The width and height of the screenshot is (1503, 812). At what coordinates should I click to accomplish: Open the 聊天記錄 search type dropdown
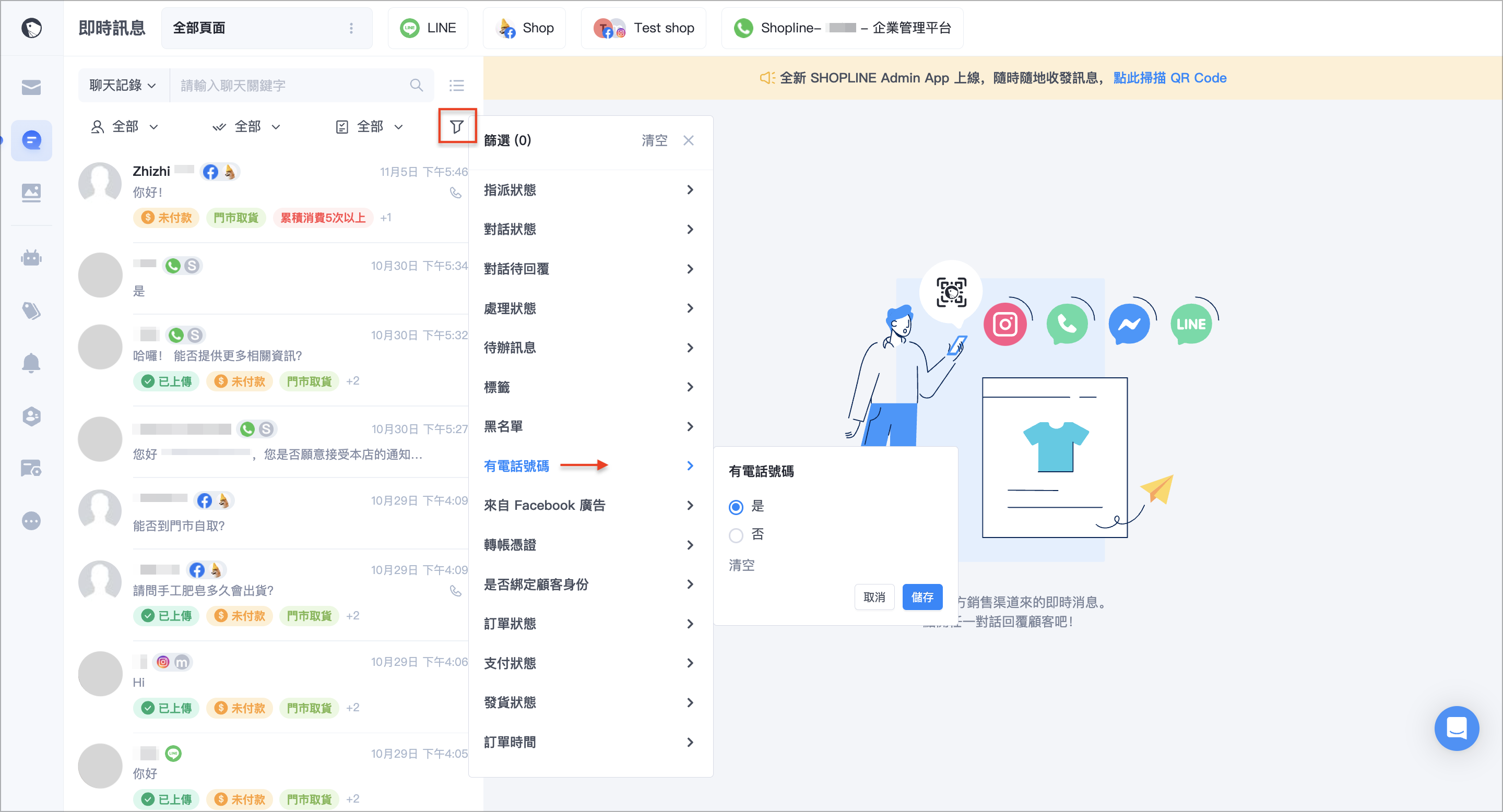pos(123,85)
